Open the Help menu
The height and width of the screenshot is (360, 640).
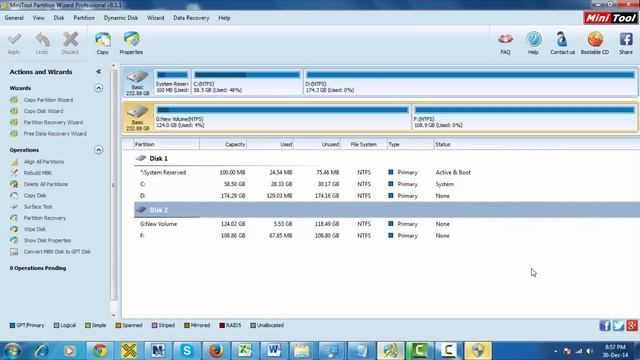(224, 18)
